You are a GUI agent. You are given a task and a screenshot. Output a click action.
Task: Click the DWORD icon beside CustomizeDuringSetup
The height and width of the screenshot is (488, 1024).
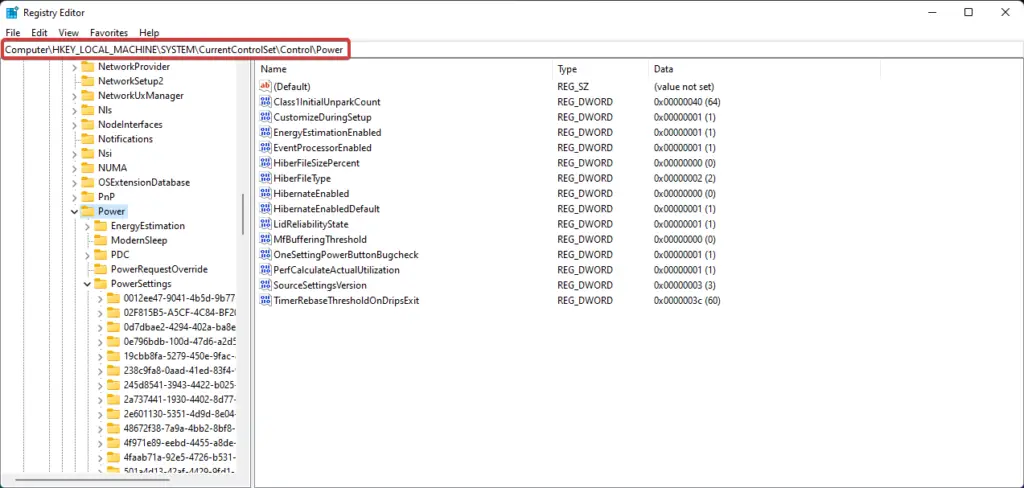(x=265, y=117)
